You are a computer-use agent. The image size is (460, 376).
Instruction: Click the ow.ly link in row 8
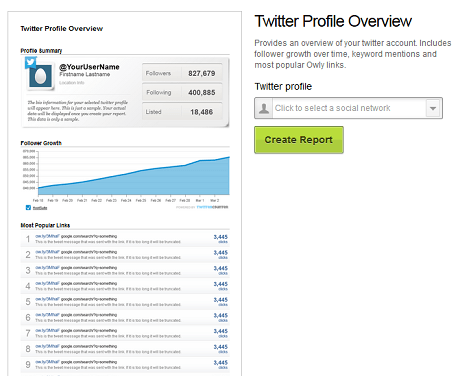coord(47,346)
